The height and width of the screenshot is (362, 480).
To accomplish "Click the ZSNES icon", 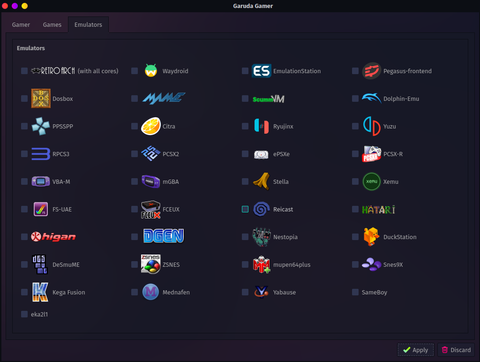I will (151, 264).
